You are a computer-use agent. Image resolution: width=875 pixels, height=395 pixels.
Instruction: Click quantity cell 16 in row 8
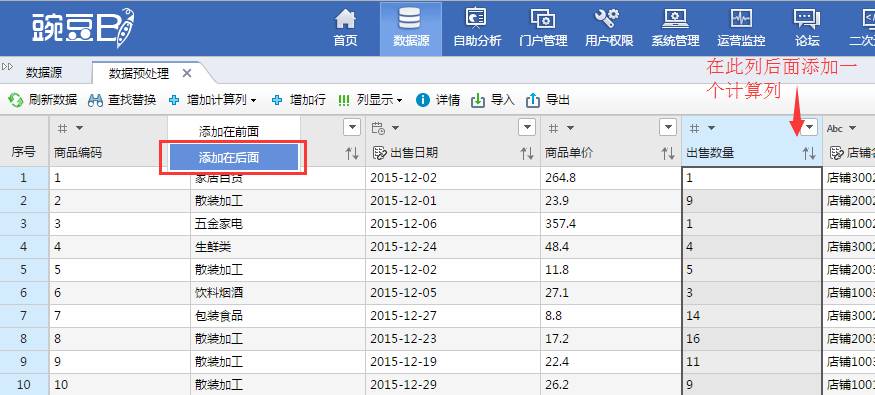tap(752, 339)
